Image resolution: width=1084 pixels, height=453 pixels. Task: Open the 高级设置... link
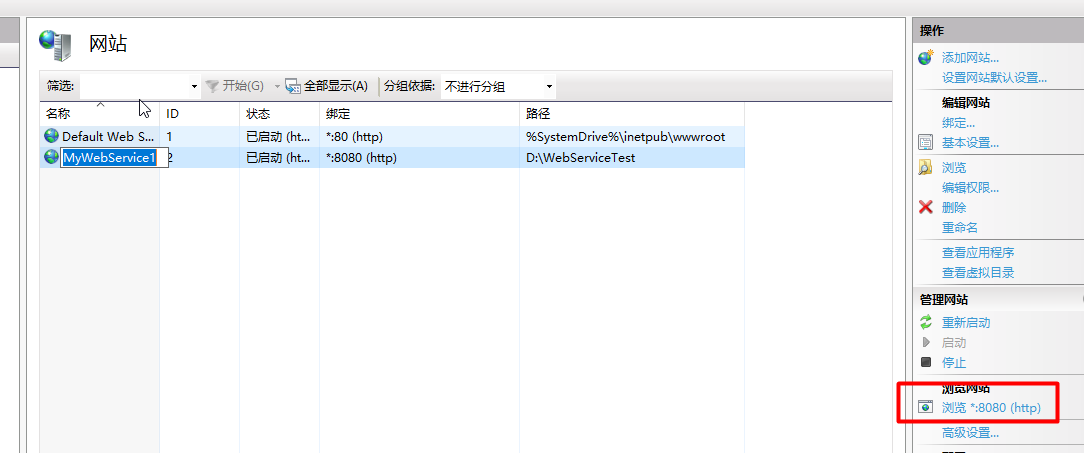[970, 433]
